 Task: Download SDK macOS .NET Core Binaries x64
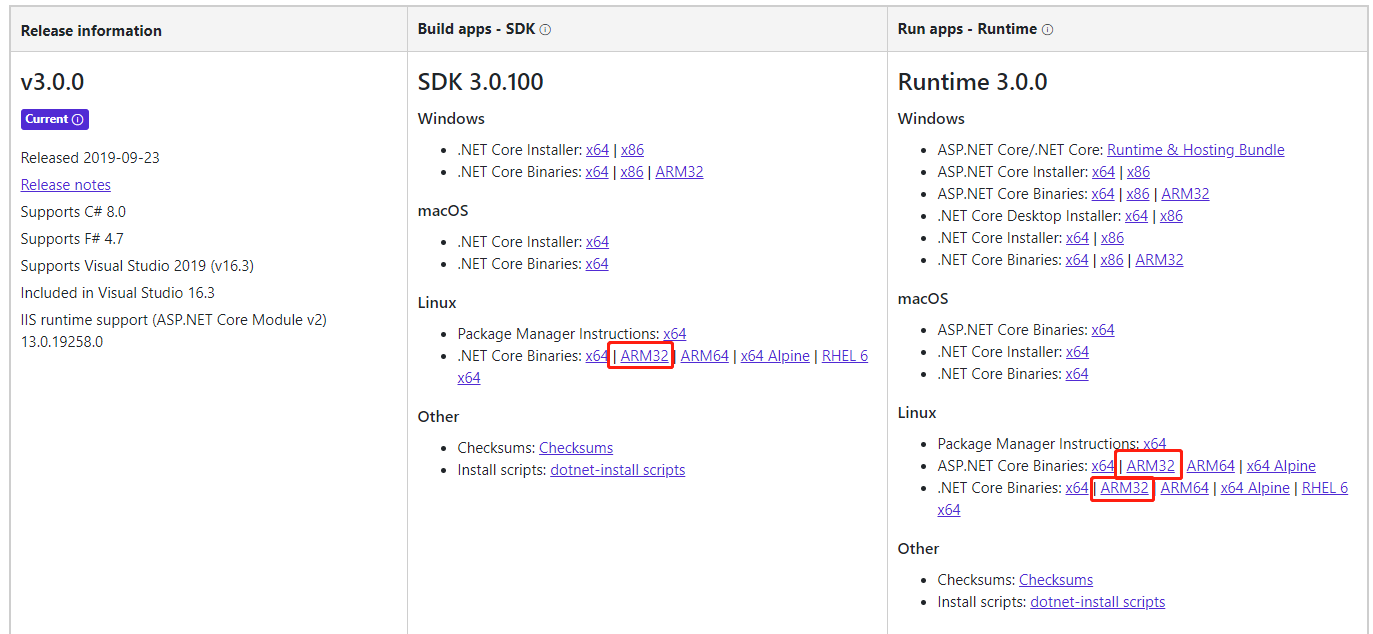pyautogui.click(x=597, y=264)
